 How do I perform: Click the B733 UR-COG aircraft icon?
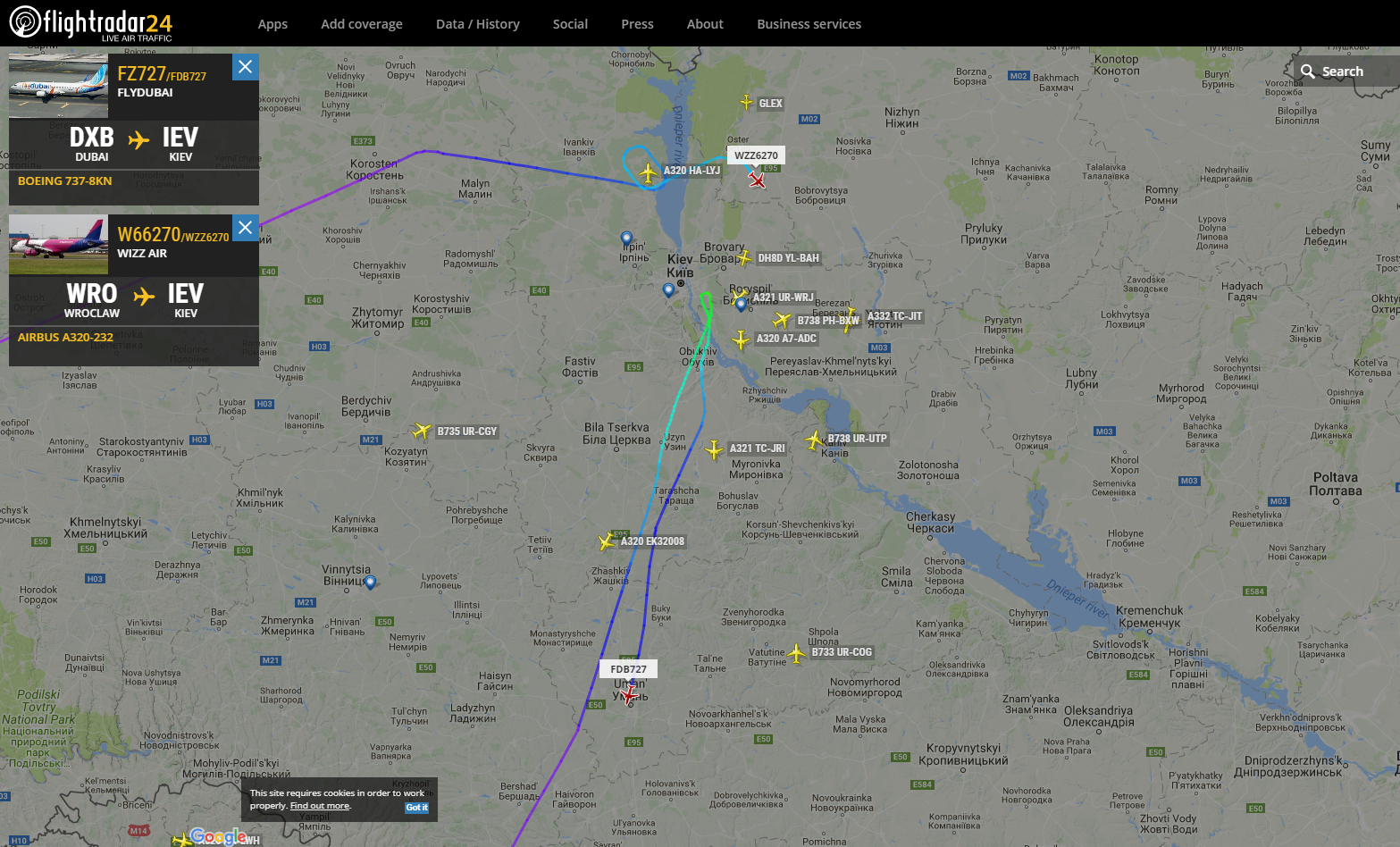796,653
